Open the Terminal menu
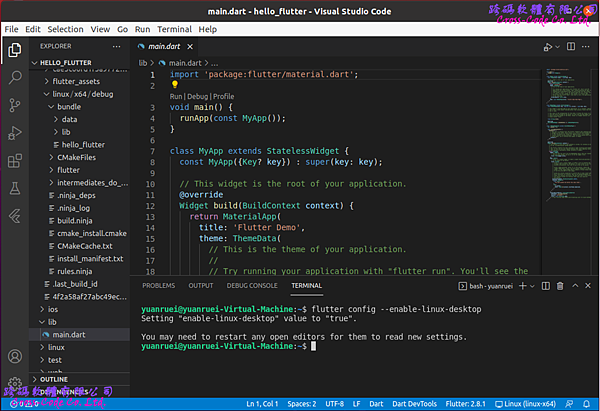Screen dimensions: 600x411 point(172,30)
